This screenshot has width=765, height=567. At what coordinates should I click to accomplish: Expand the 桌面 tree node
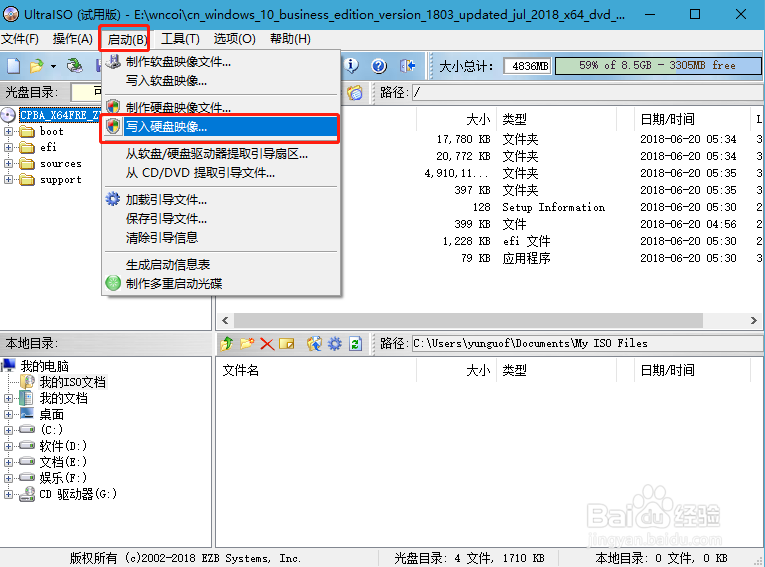[8, 414]
